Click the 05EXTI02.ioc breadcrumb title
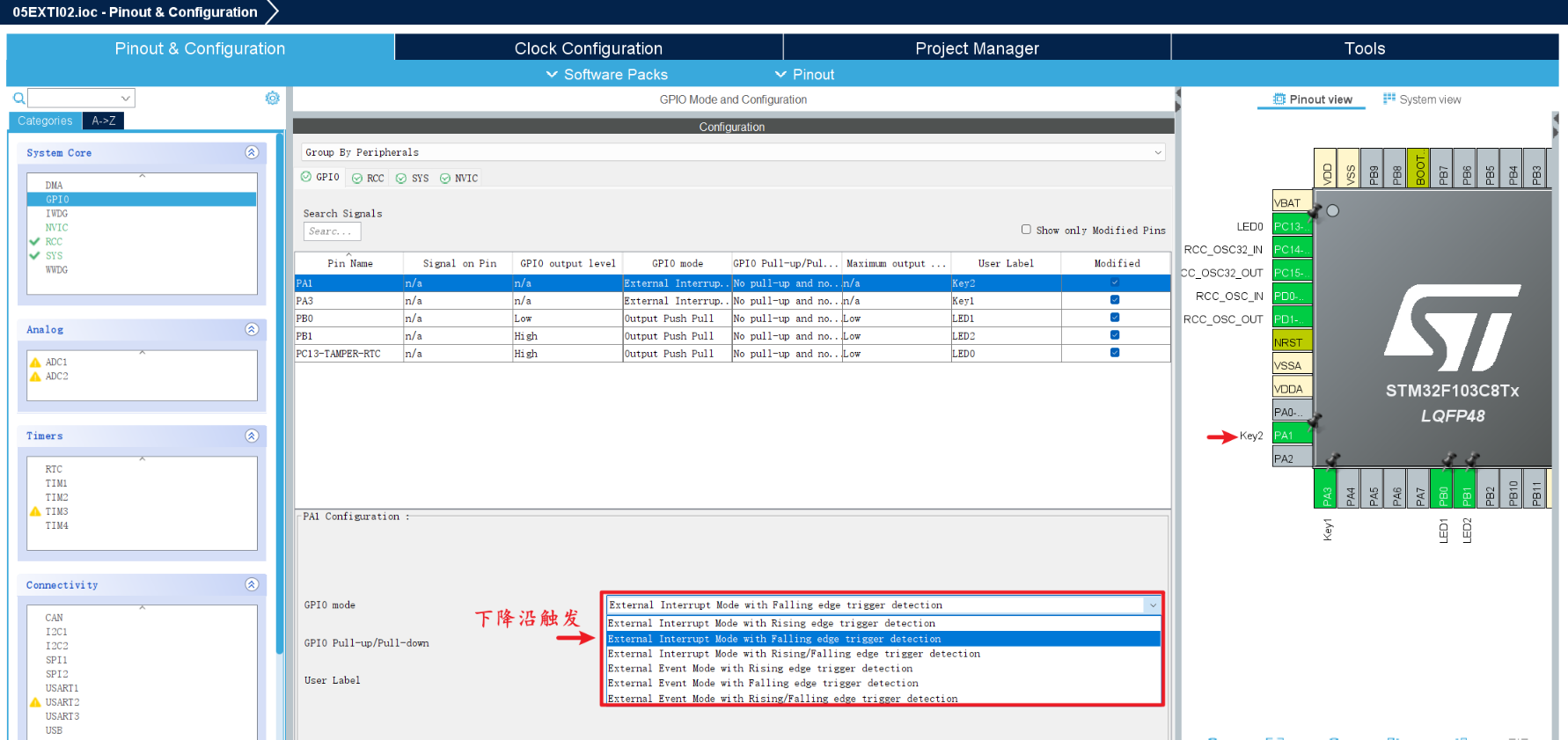 pyautogui.click(x=135, y=12)
